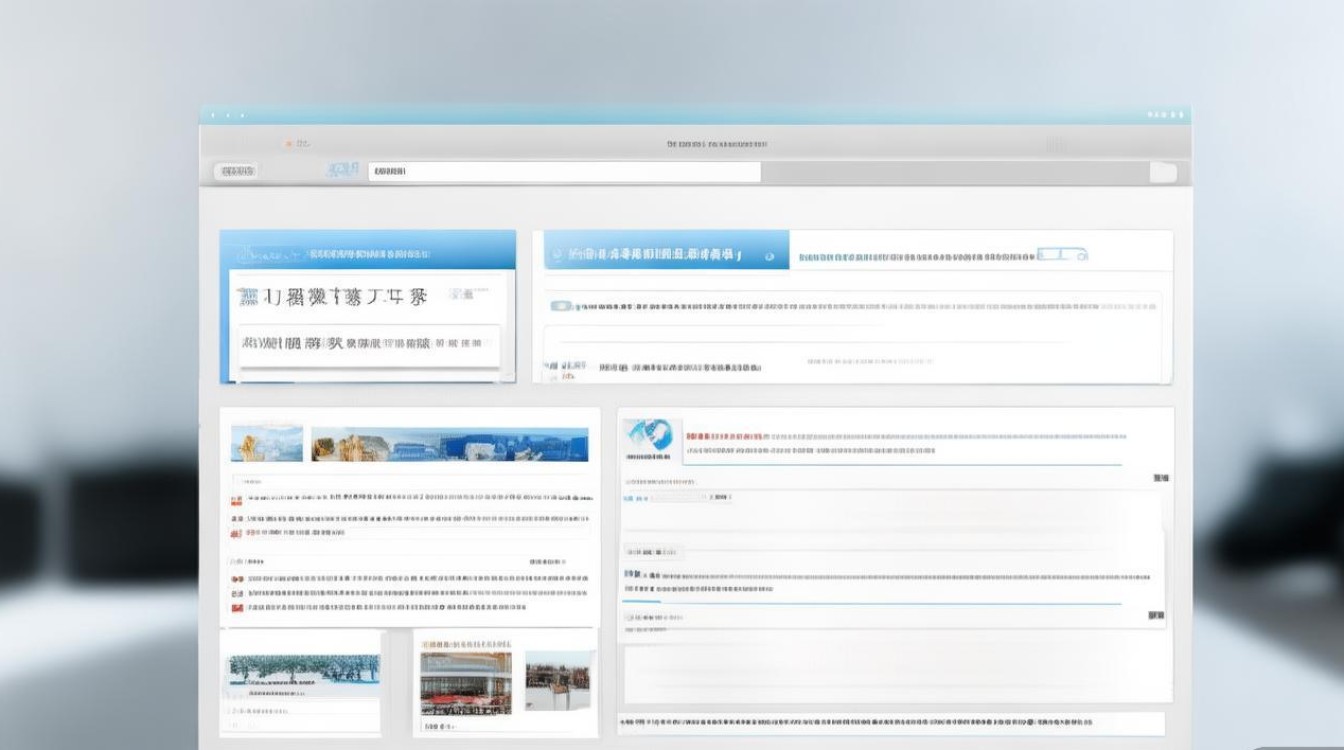Click the gray button left of address bar
Image resolution: width=1344 pixels, height=750 pixels.
tap(236, 172)
